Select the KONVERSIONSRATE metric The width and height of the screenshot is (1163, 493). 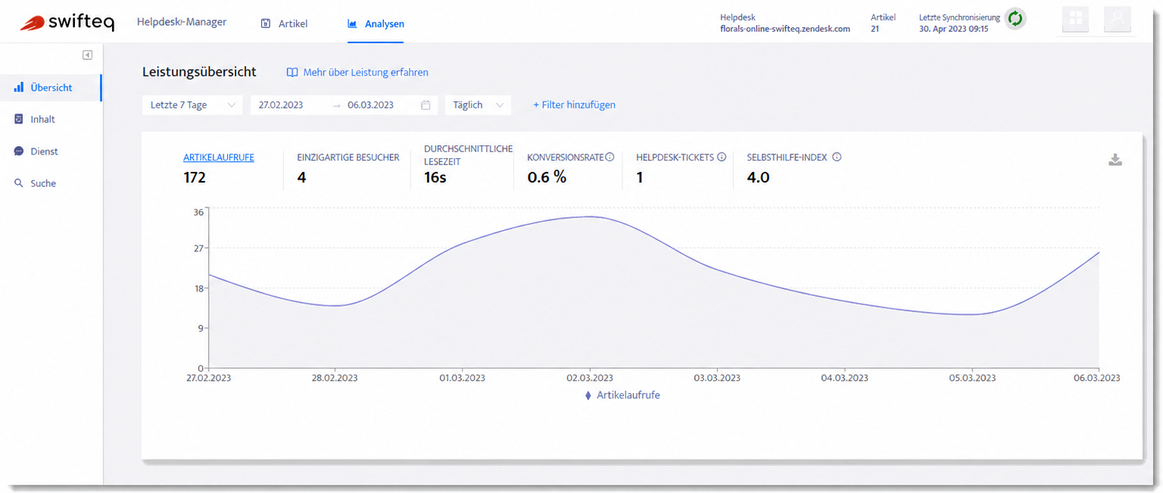coord(565,157)
